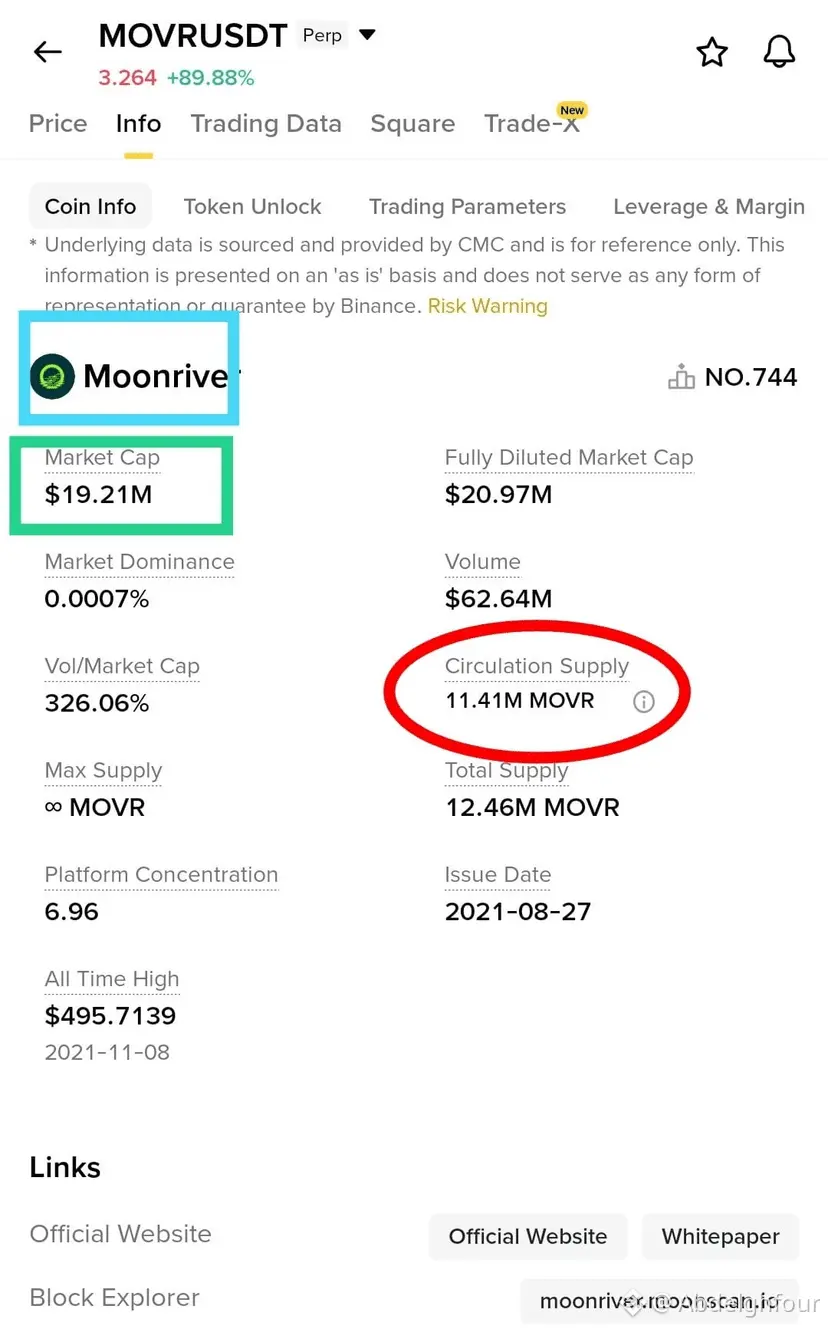The height and width of the screenshot is (1328, 828).
Task: Open the Whitepaper button
Action: [720, 1236]
